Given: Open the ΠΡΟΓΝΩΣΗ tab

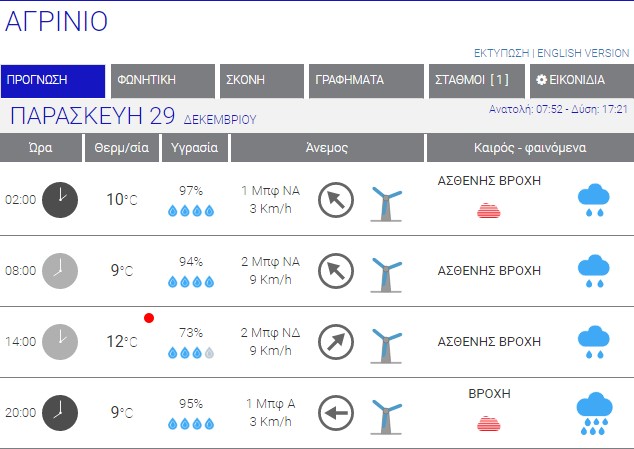Looking at the screenshot, I should [x=53, y=81].
